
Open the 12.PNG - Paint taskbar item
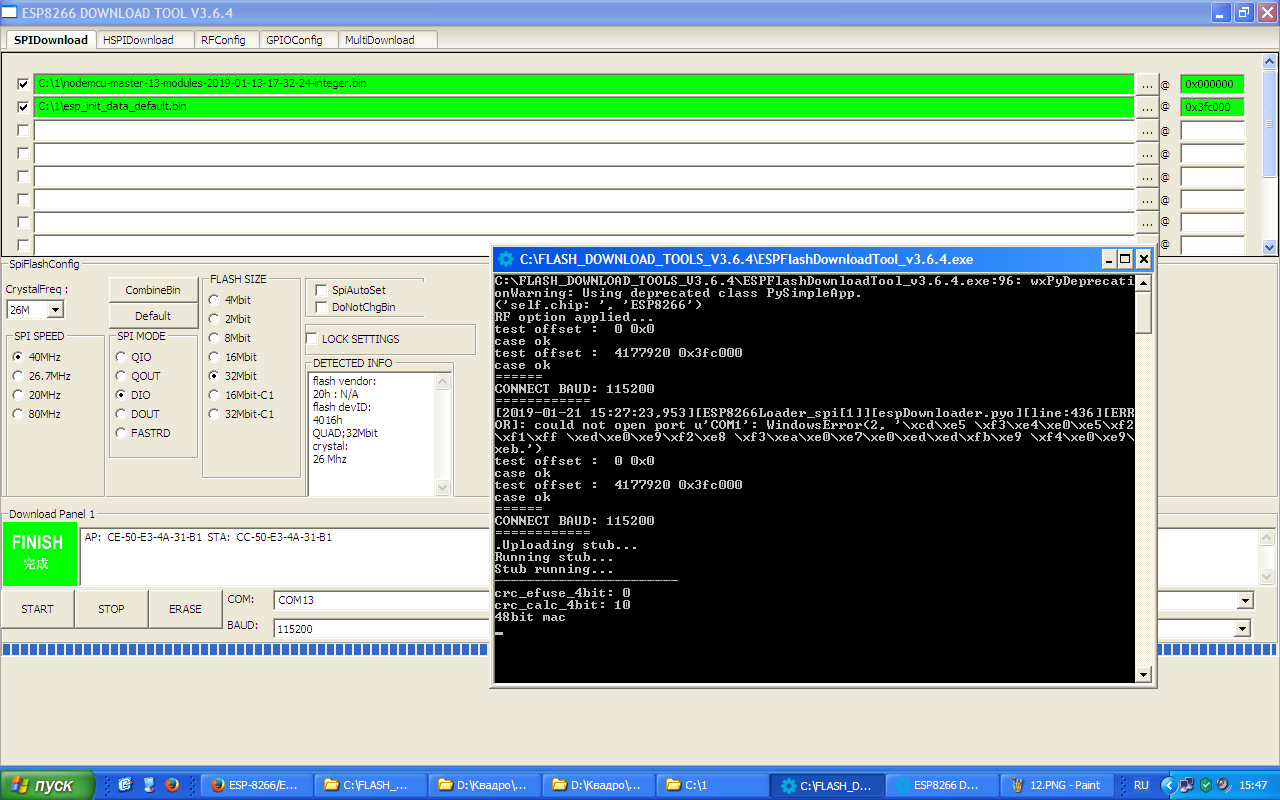click(1055, 785)
